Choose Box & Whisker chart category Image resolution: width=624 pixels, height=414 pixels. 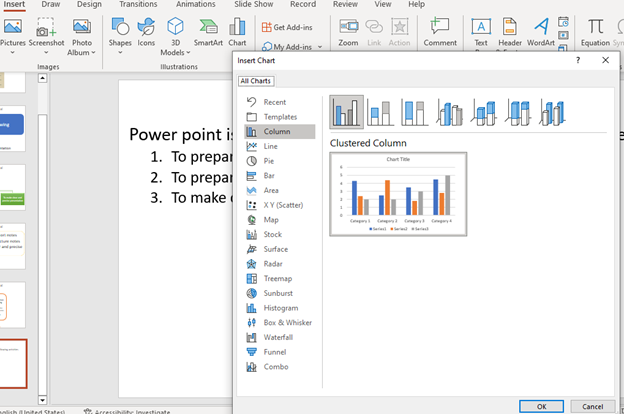279,323
